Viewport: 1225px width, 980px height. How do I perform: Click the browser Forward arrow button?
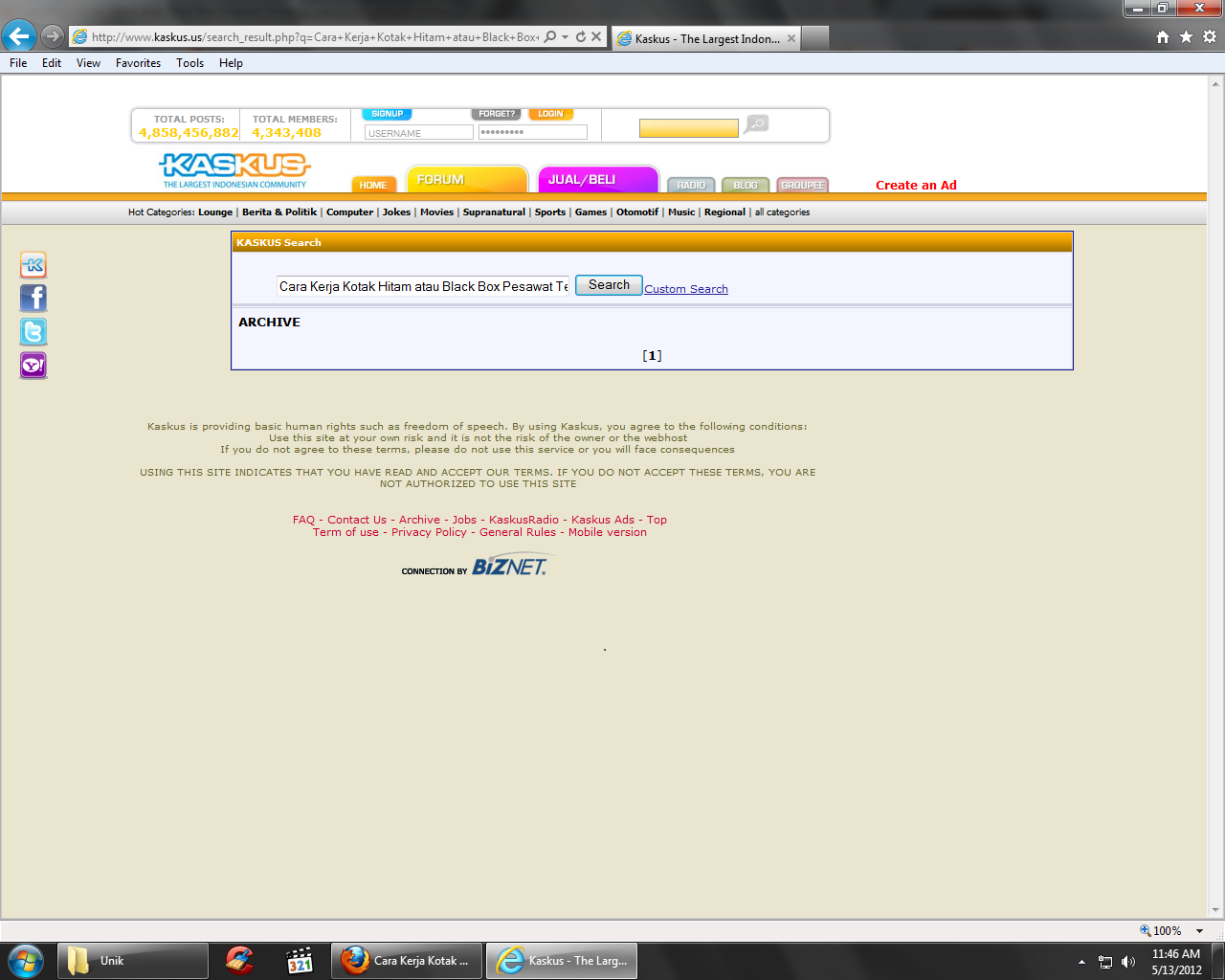click(x=53, y=36)
